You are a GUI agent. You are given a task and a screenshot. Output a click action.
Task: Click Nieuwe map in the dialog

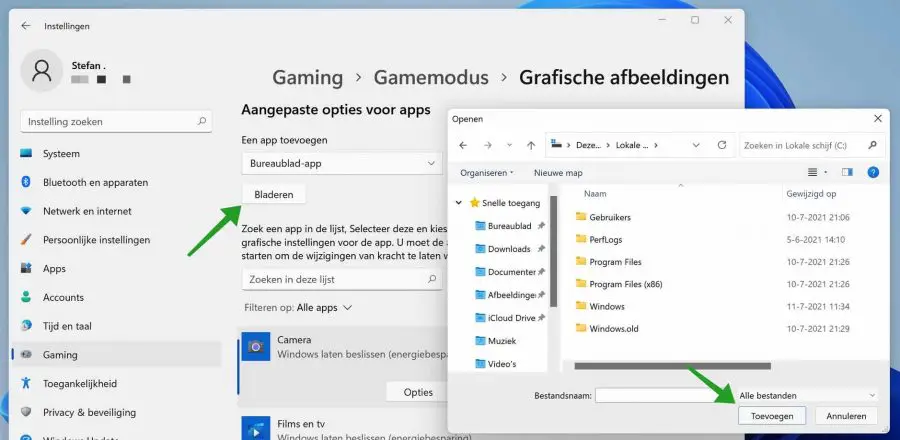pos(558,173)
